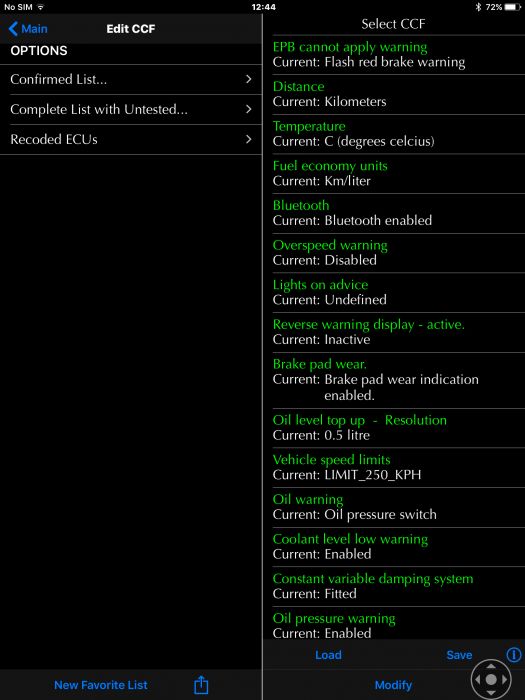Select Vehicle speed limits setting
Screen dimensions: 525x700
click(x=399, y=467)
